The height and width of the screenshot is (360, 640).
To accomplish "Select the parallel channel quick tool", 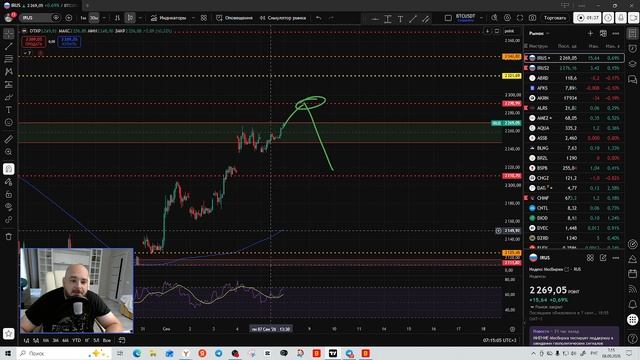I will pyautogui.click(x=426, y=19).
